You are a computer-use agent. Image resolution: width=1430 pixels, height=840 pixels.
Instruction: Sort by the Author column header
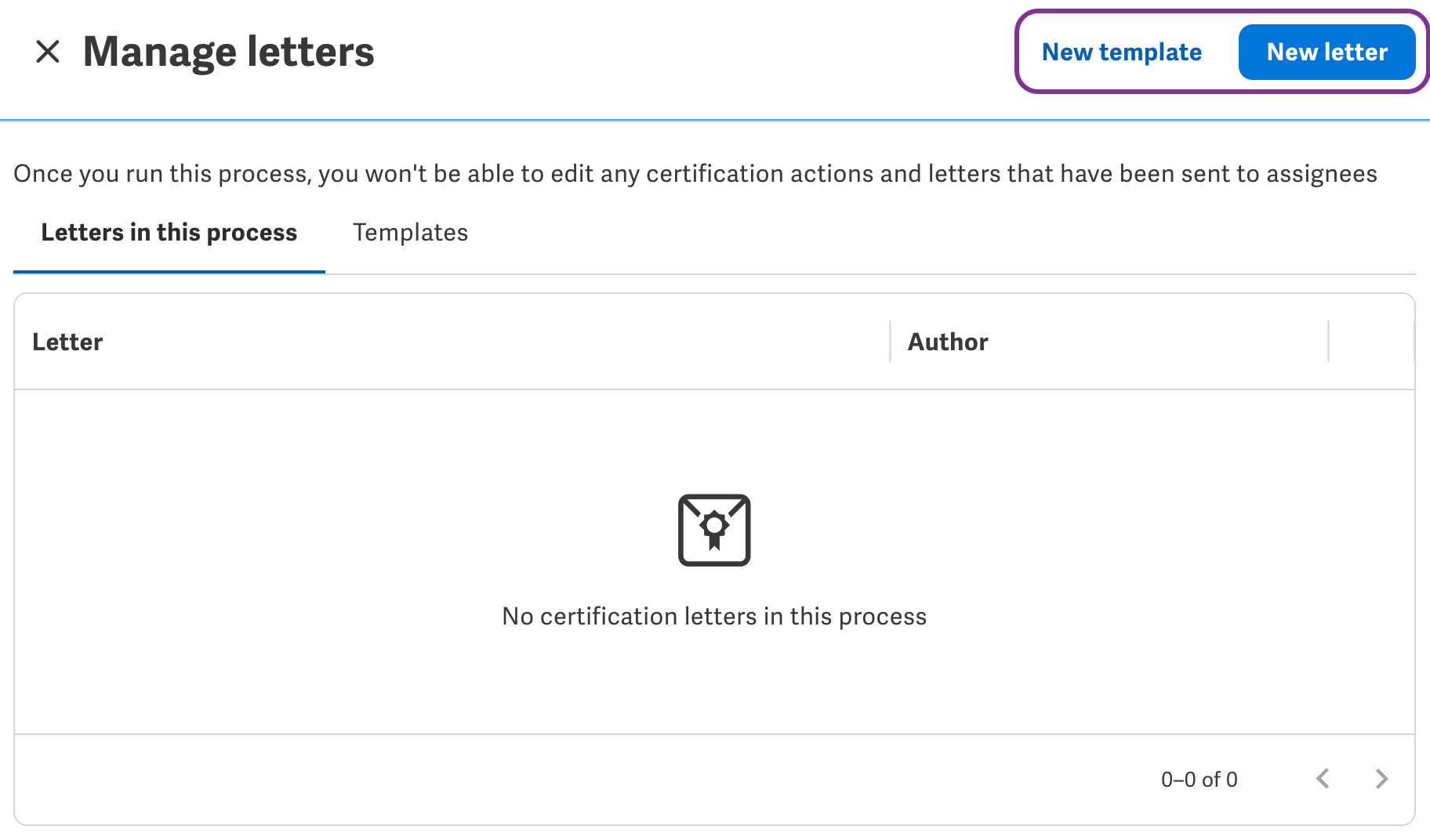pos(948,342)
